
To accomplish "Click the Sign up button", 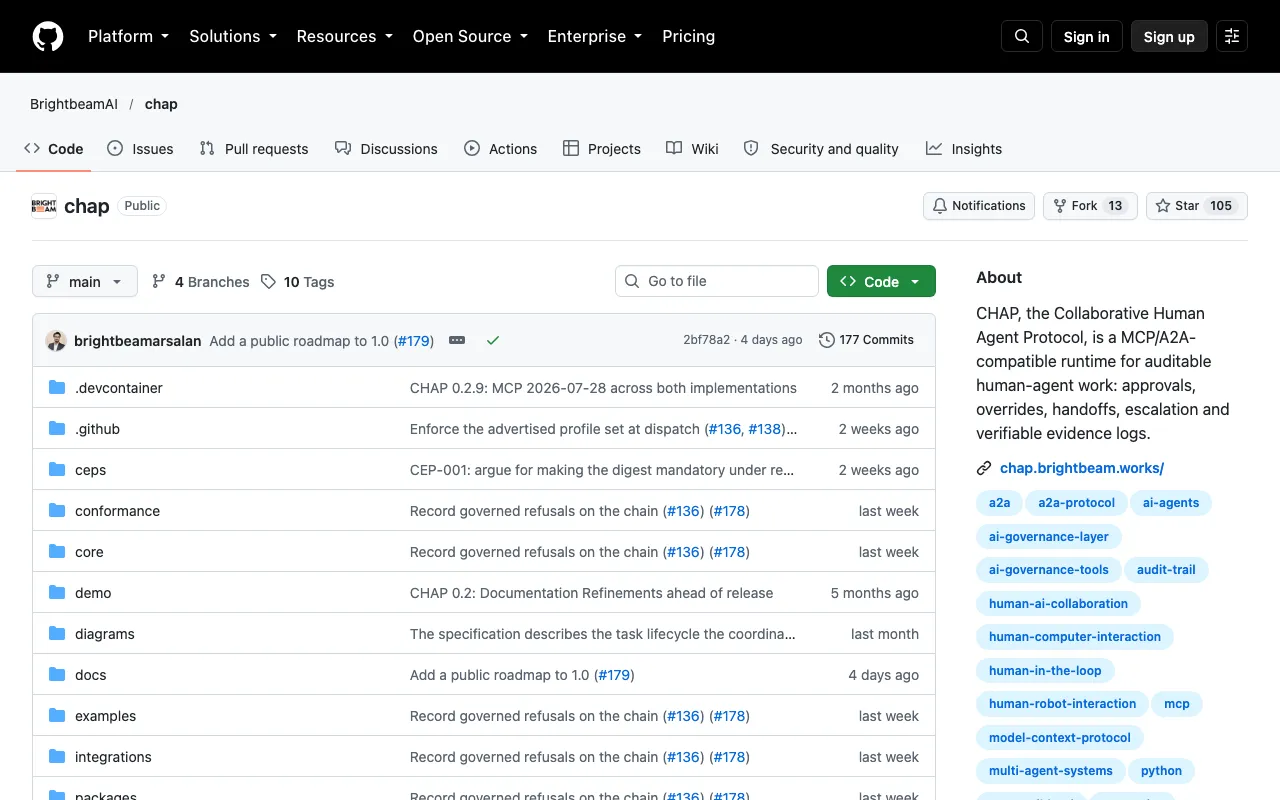I will [x=1169, y=36].
